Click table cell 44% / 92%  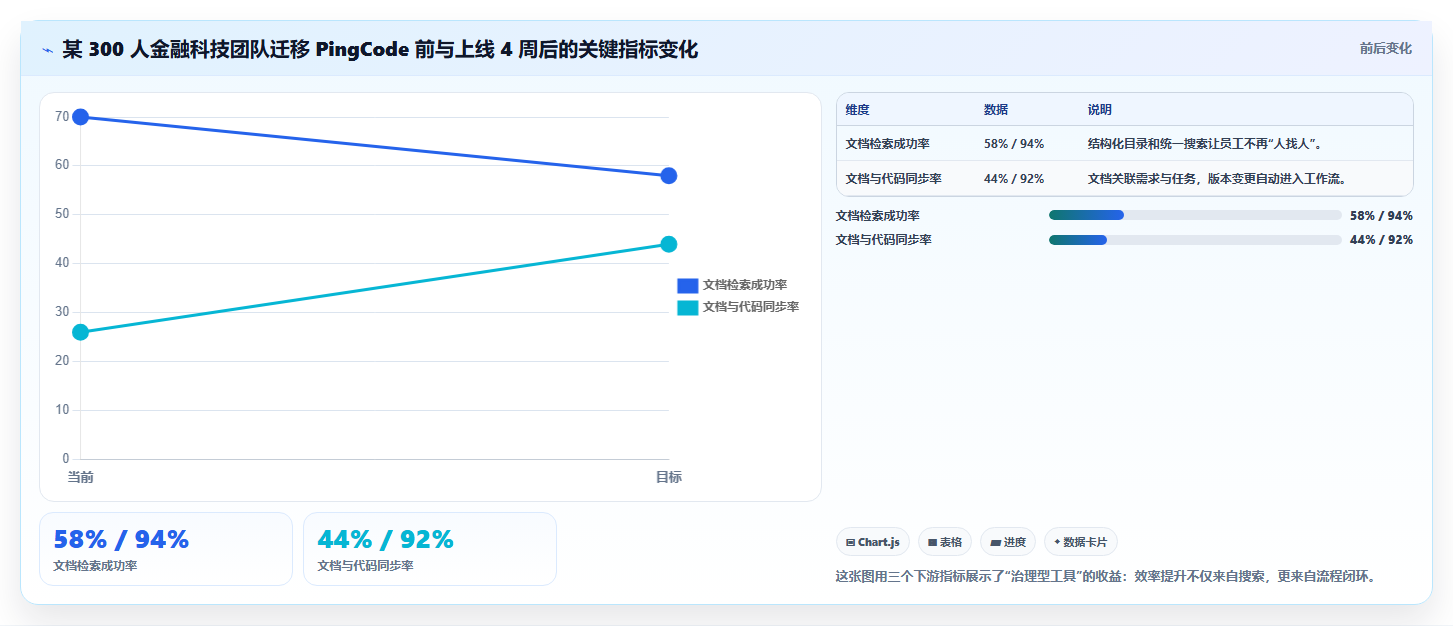tap(1014, 179)
